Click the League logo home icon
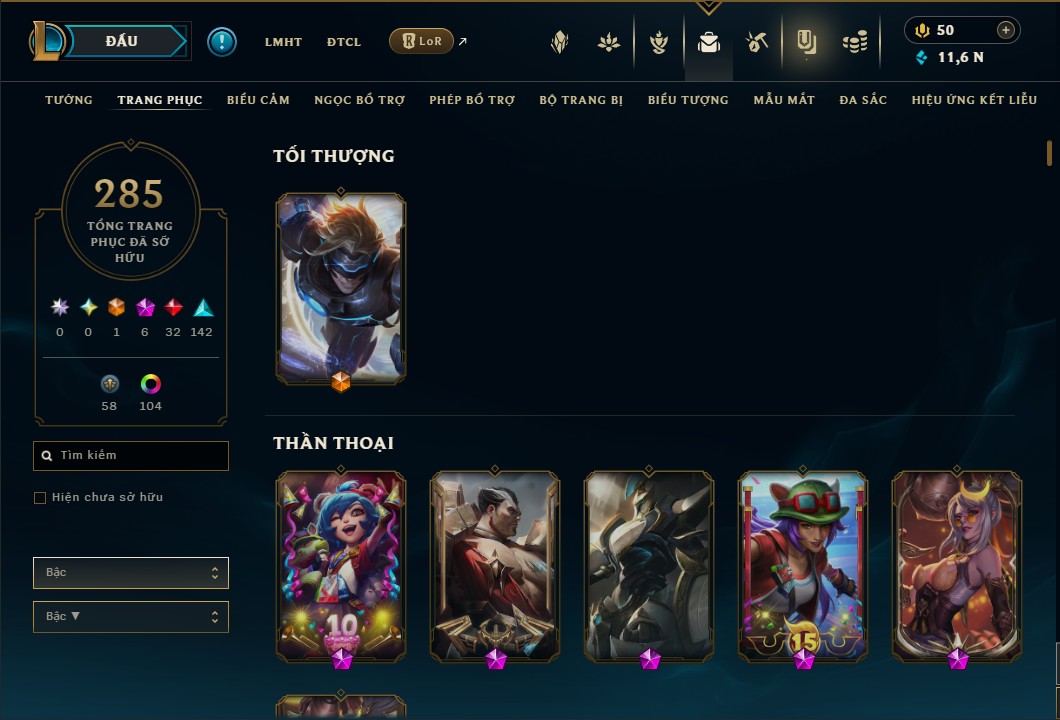 click(47, 41)
